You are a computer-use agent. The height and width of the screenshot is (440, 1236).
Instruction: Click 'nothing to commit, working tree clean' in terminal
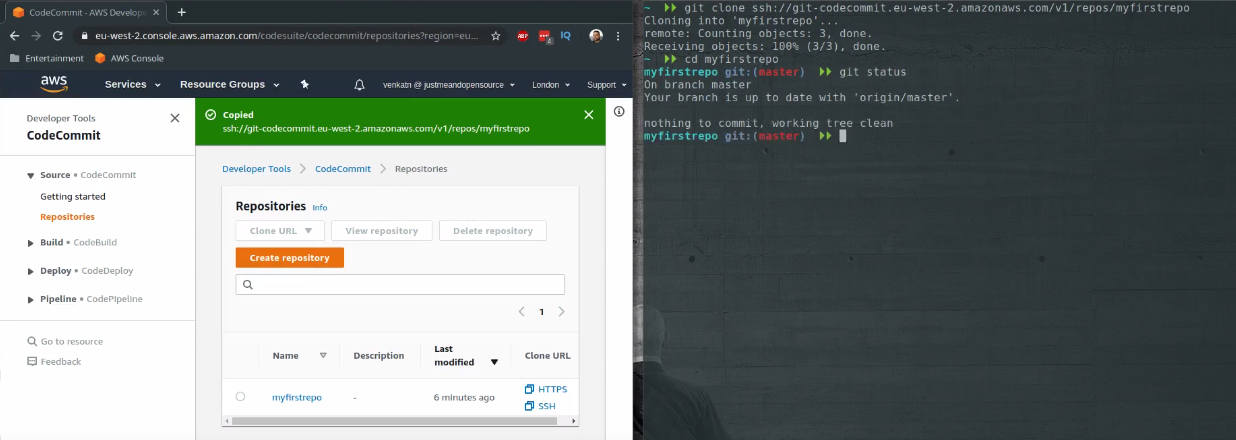768,123
